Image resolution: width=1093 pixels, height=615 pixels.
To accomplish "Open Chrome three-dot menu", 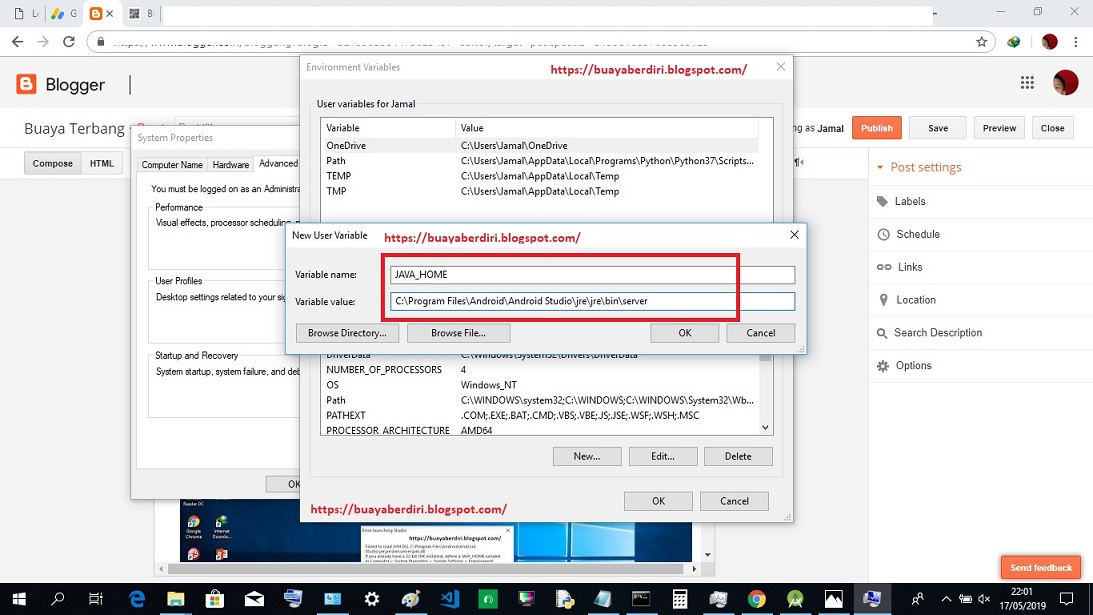I will 1076,42.
